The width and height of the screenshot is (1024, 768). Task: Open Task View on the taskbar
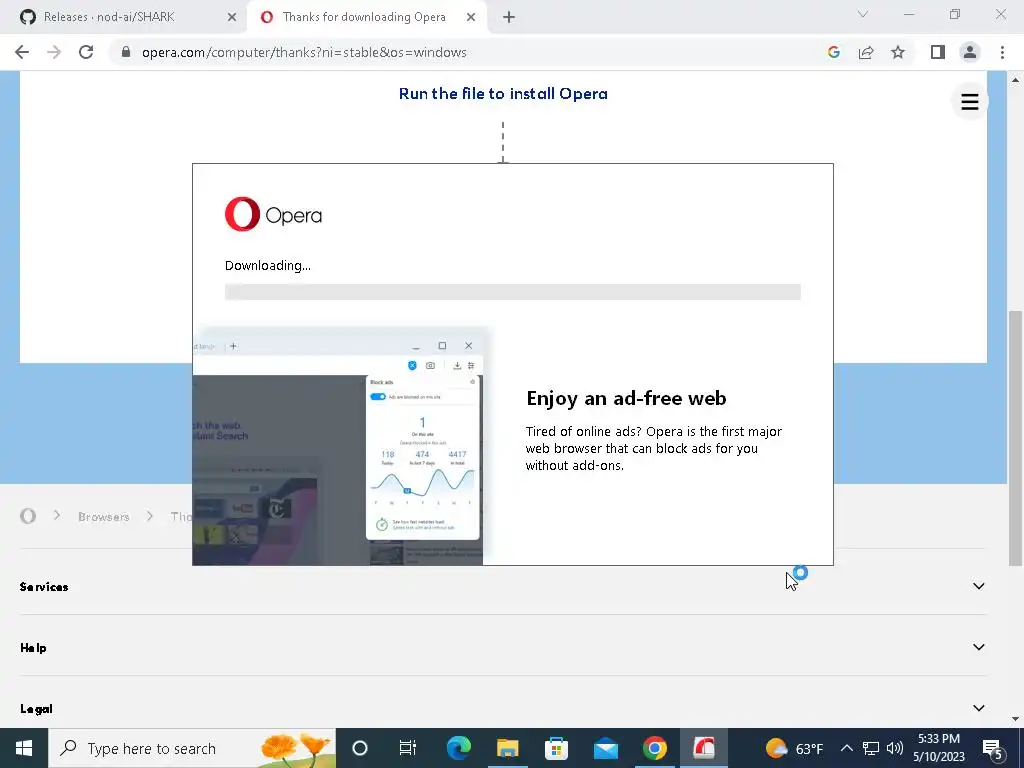coord(408,748)
